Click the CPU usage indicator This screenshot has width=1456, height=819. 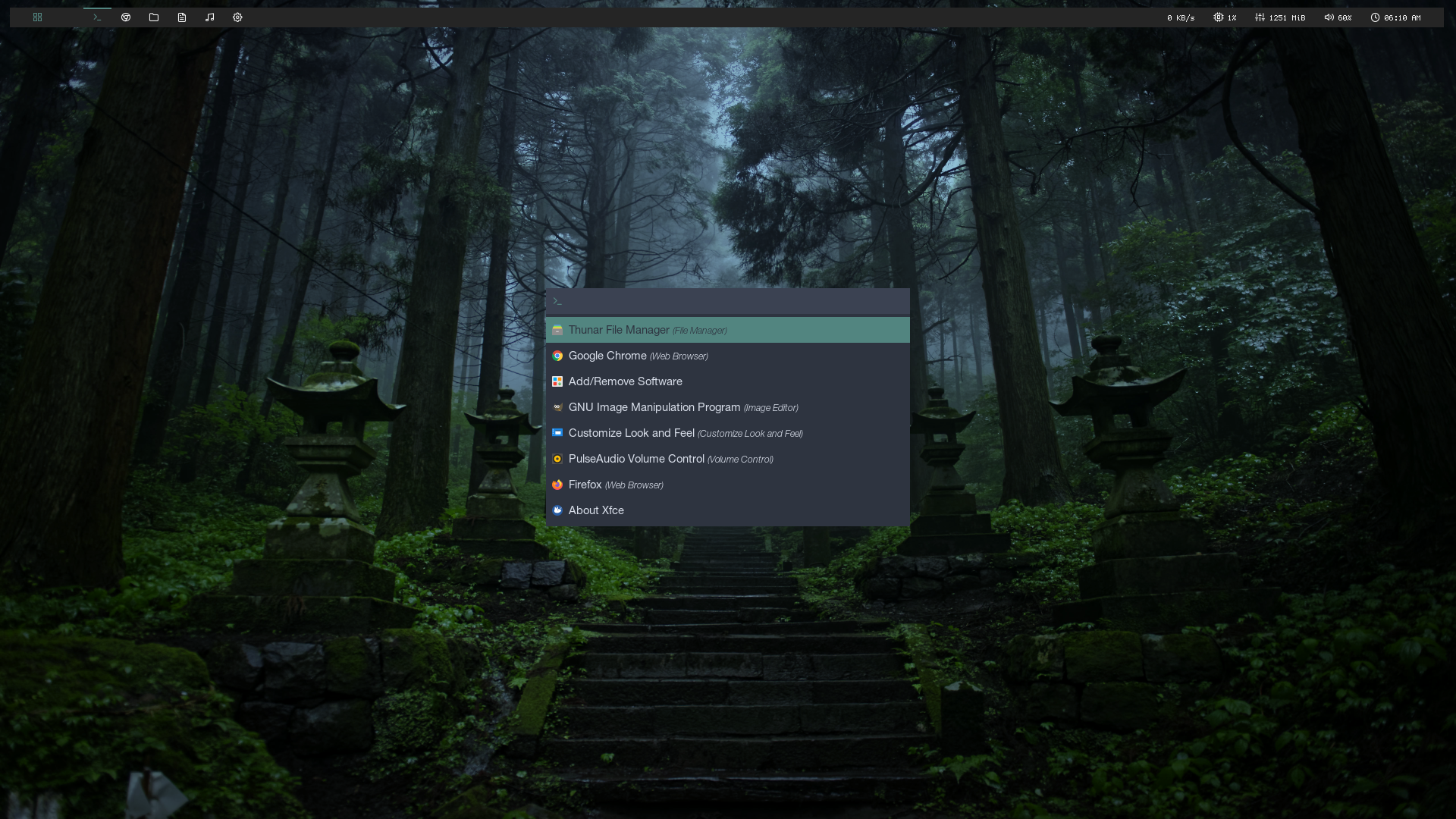coord(1225,17)
